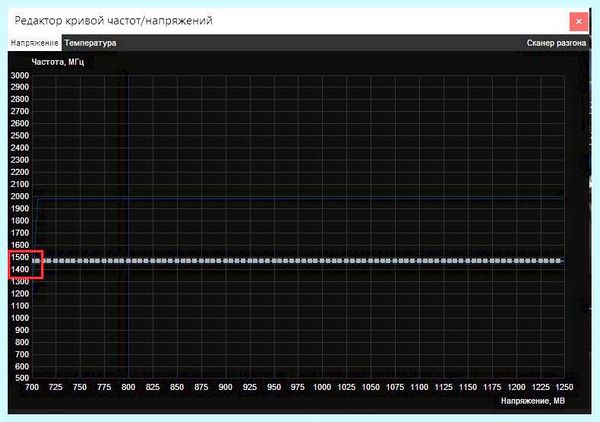Click the 500 MHz frequency axis label
This screenshot has height=422, width=600.
pyautogui.click(x=22, y=378)
